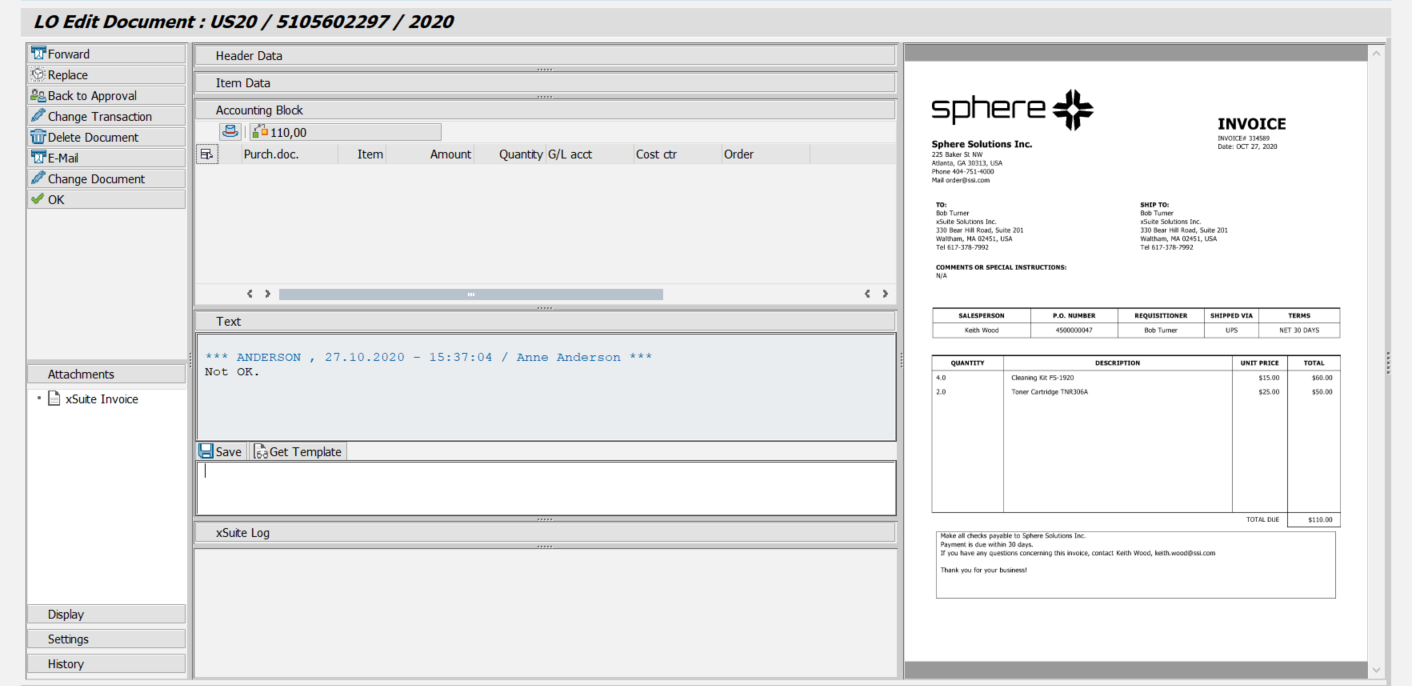The height and width of the screenshot is (686, 1412).
Task: Click the Forward action icon
Action: (39, 53)
